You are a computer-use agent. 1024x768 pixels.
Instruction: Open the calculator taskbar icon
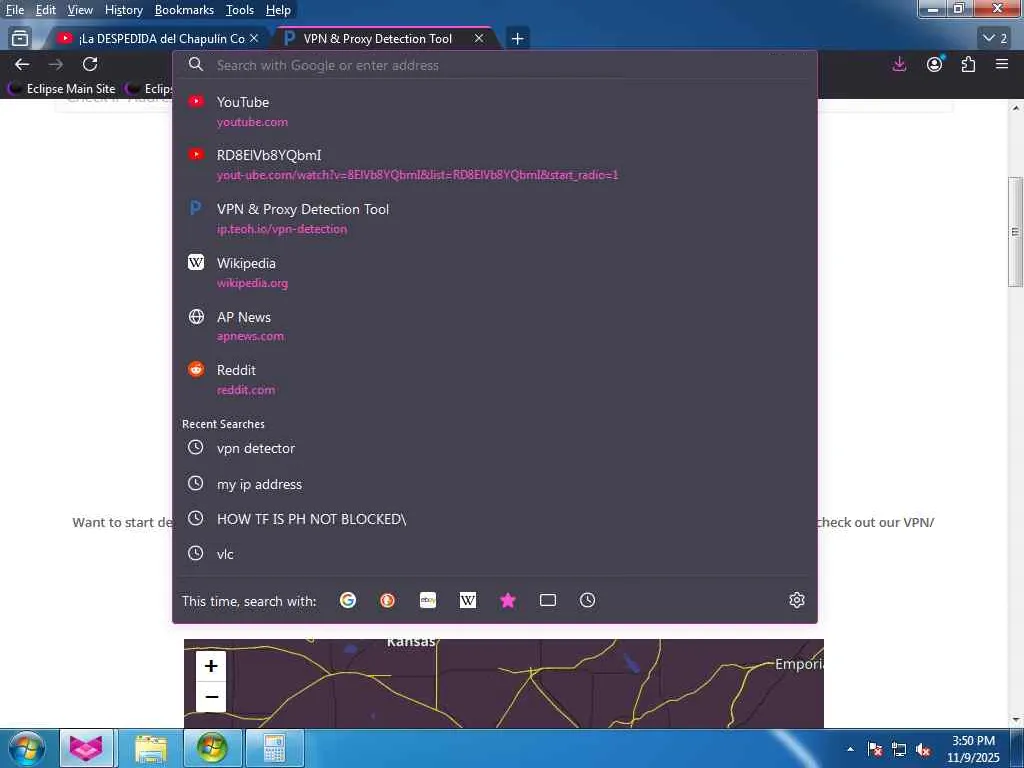point(274,748)
